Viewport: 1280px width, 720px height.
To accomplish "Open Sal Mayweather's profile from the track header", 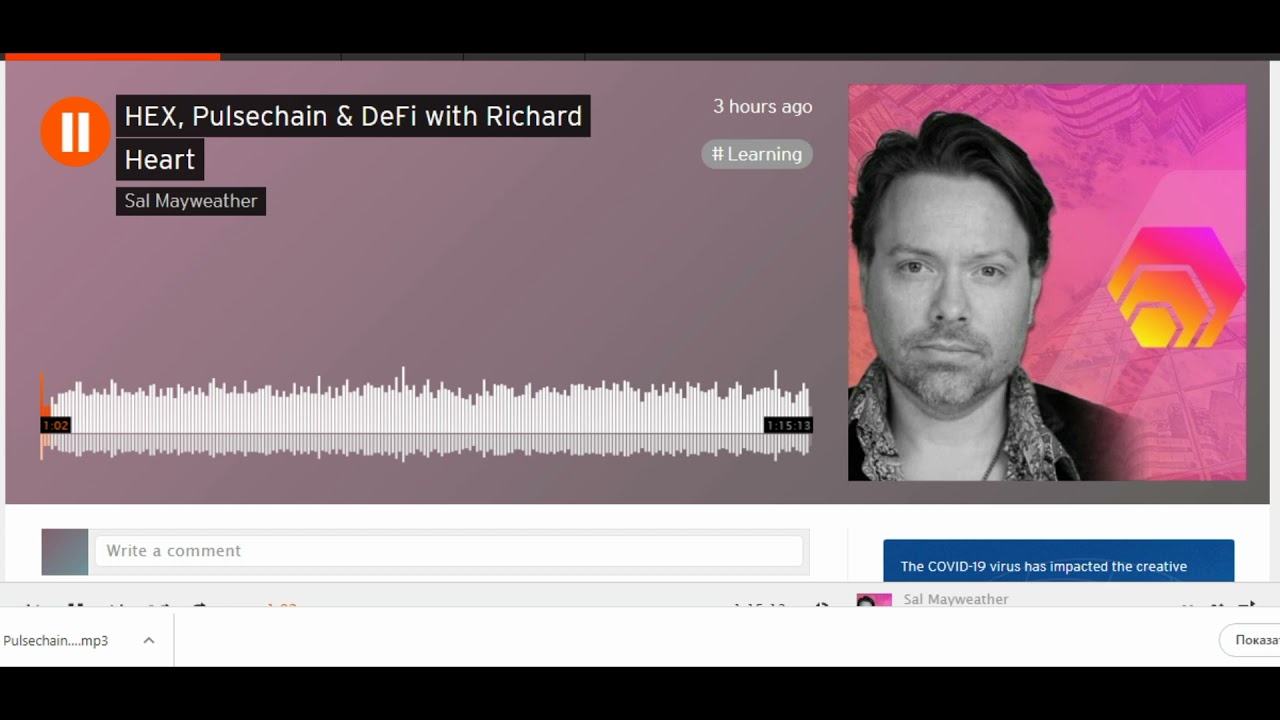I will tap(191, 201).
